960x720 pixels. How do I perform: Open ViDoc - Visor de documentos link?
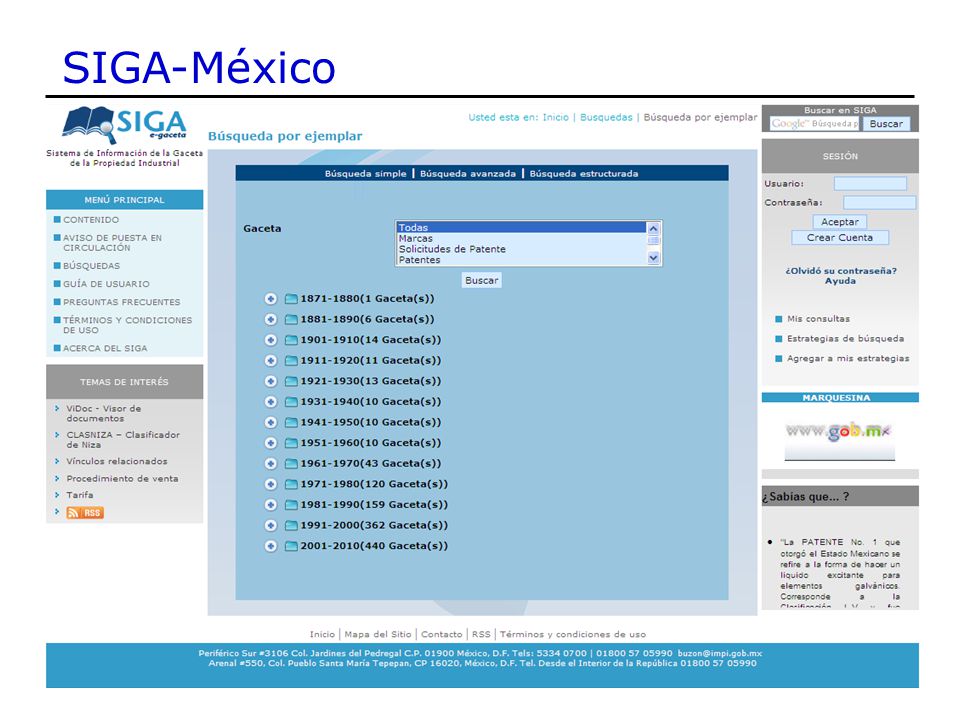pos(103,413)
